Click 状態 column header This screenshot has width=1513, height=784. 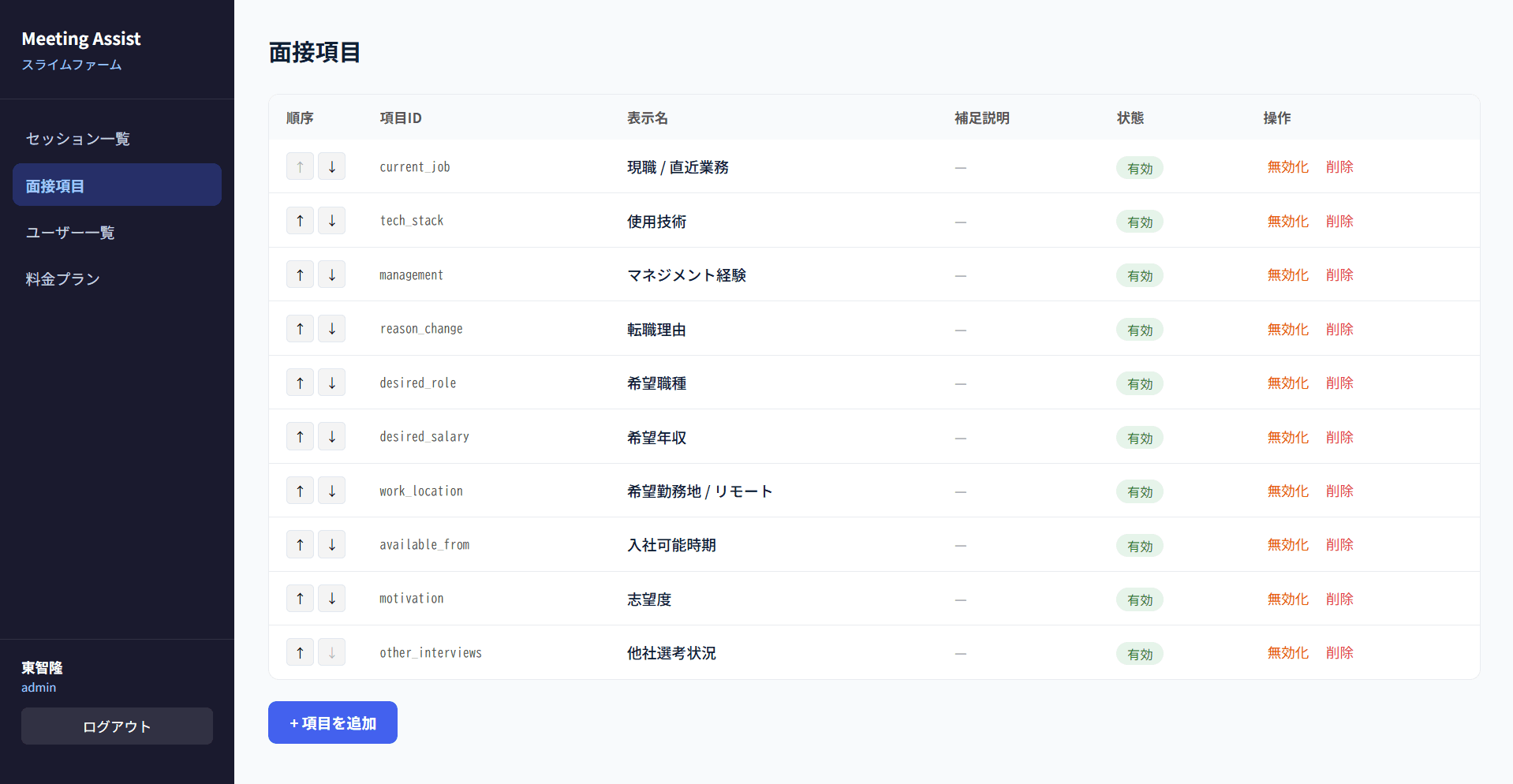1130,118
